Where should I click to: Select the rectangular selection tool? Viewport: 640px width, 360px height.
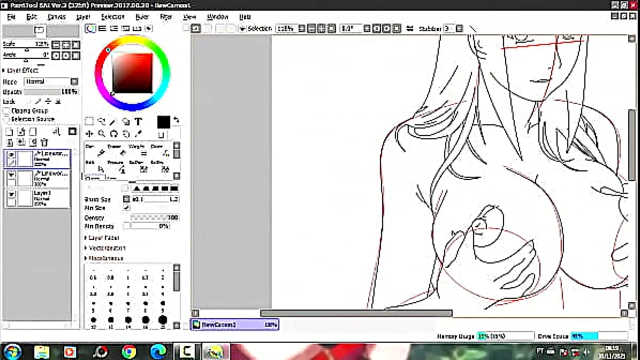tap(89, 121)
